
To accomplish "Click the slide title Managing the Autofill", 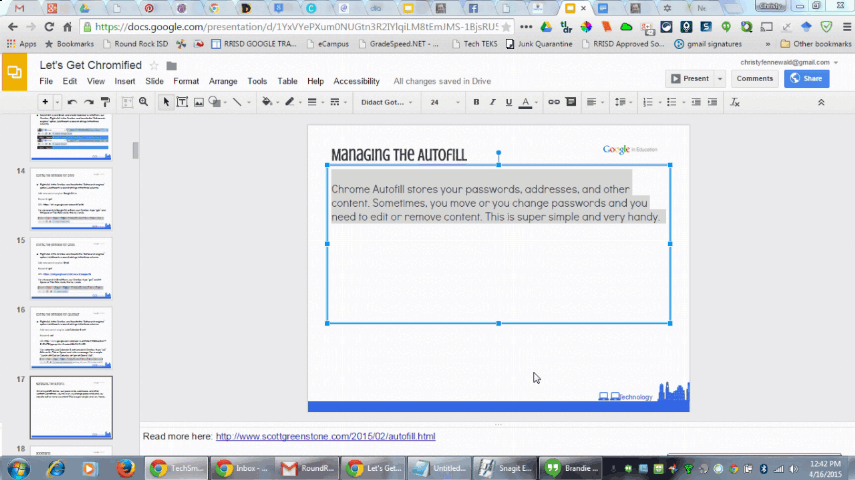I will 399,155.
